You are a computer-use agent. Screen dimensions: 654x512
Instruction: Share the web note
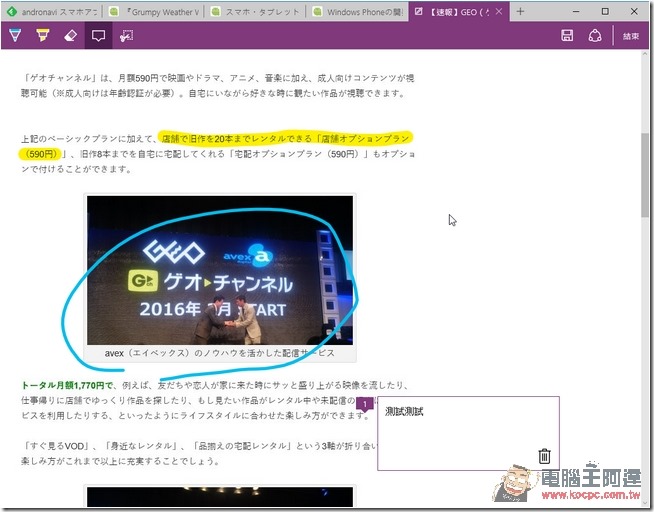595,36
